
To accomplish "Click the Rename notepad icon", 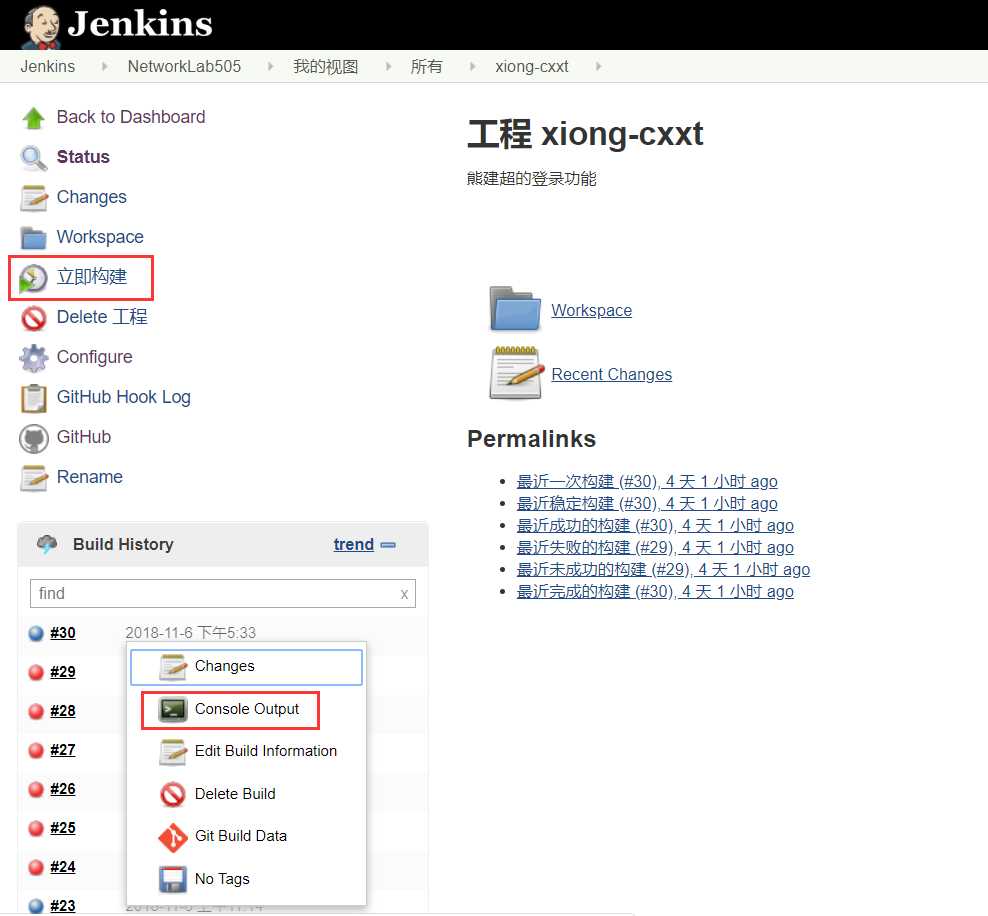I will [x=33, y=478].
